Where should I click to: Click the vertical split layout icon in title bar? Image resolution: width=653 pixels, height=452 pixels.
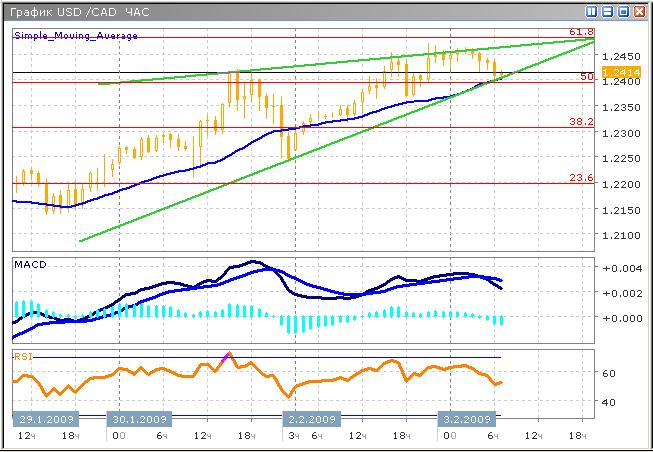pos(591,12)
